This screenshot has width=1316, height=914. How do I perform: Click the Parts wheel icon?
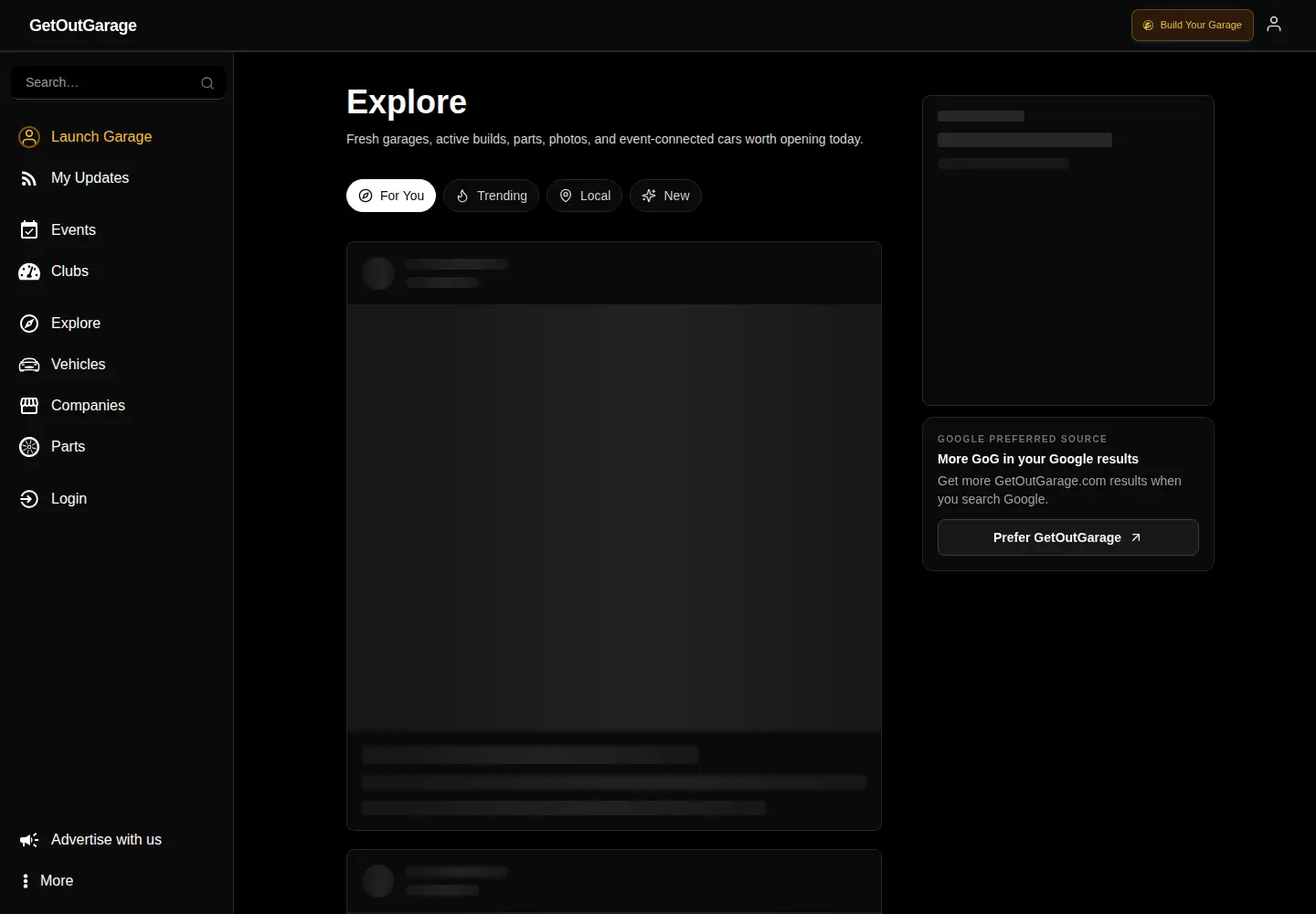click(x=29, y=447)
